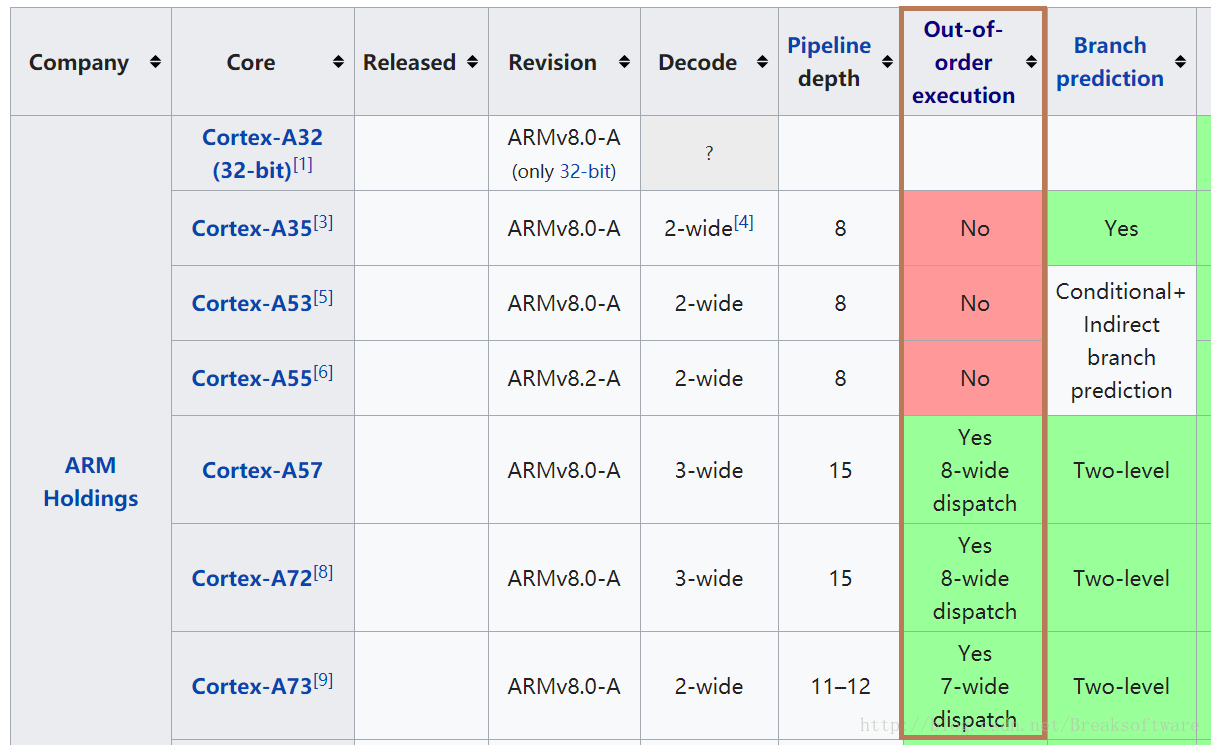Open the 32-bit link in Revision cell
Image resolution: width=1211 pixels, height=745 pixels.
(585, 171)
